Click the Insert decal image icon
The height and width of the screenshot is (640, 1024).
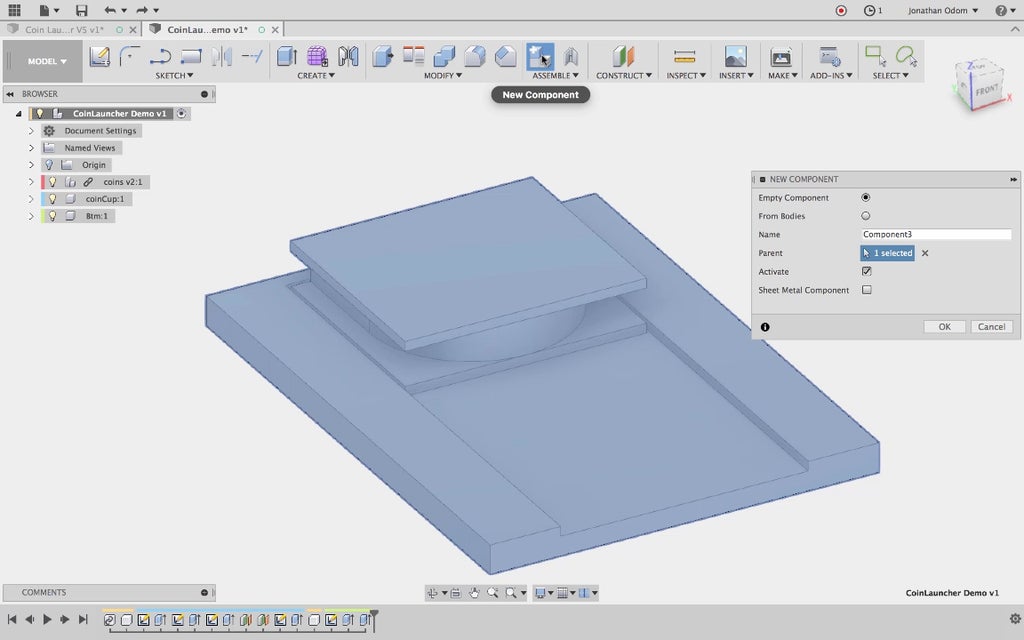pyautogui.click(x=735, y=56)
